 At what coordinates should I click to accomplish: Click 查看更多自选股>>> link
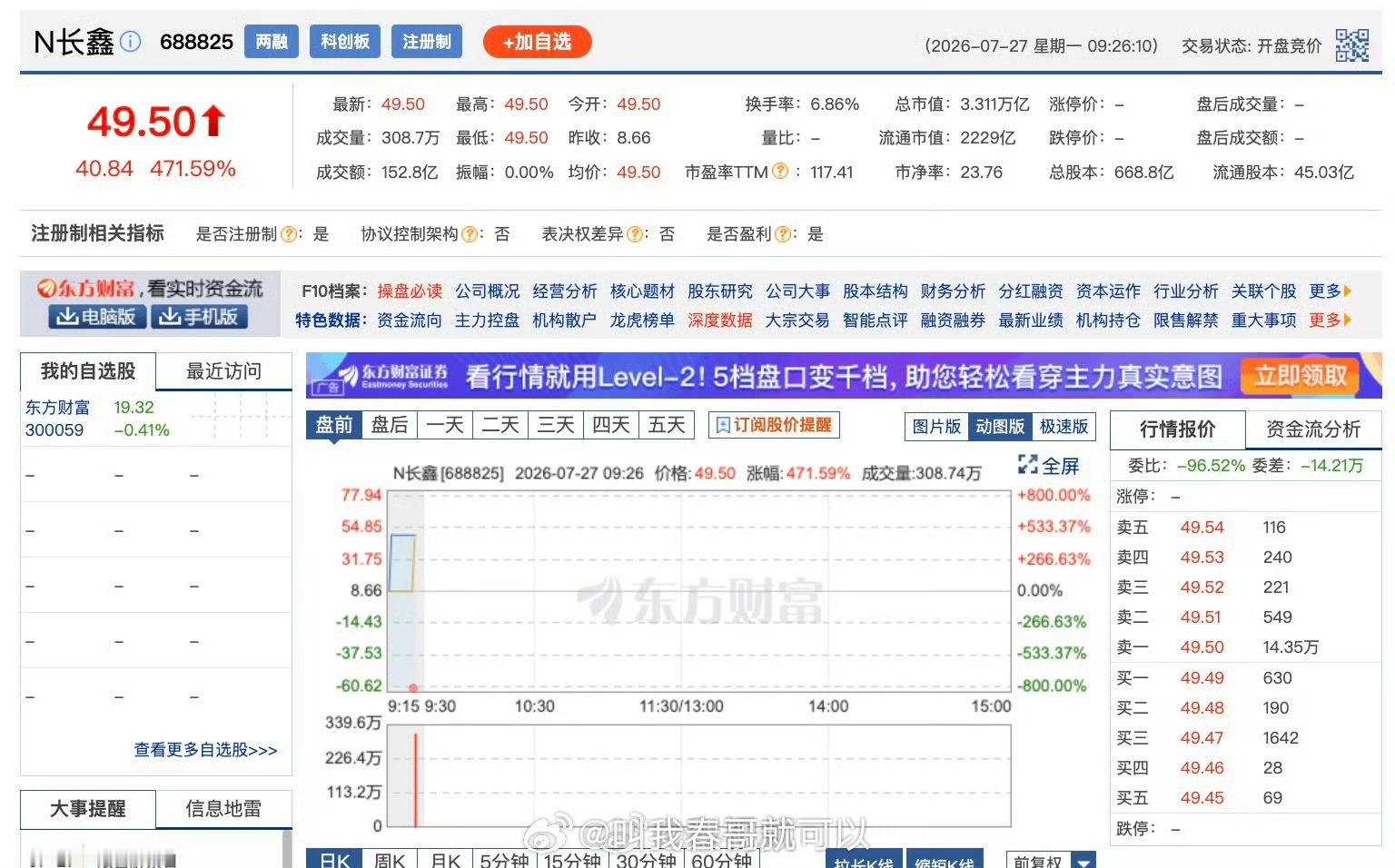coord(205,750)
